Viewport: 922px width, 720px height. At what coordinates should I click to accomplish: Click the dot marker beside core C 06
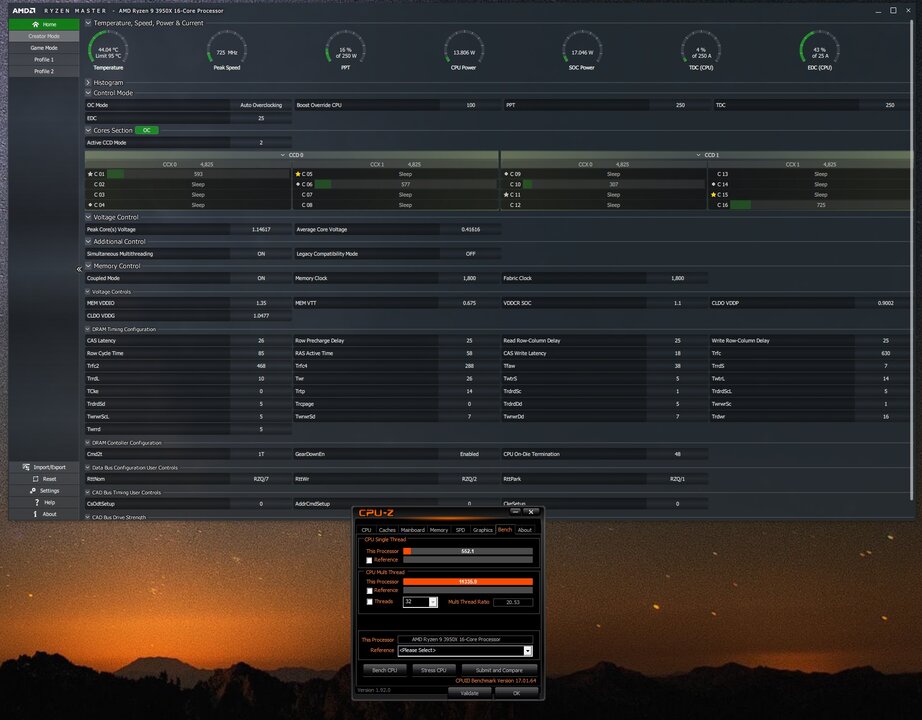(298, 184)
